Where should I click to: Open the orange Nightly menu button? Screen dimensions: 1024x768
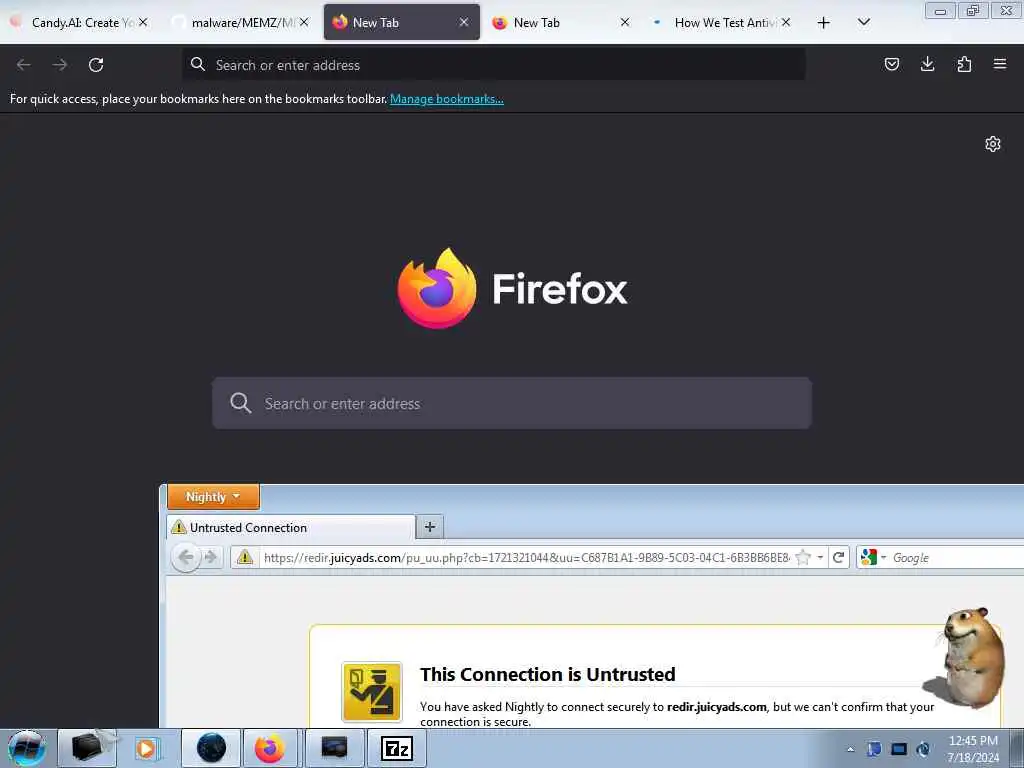(214, 497)
